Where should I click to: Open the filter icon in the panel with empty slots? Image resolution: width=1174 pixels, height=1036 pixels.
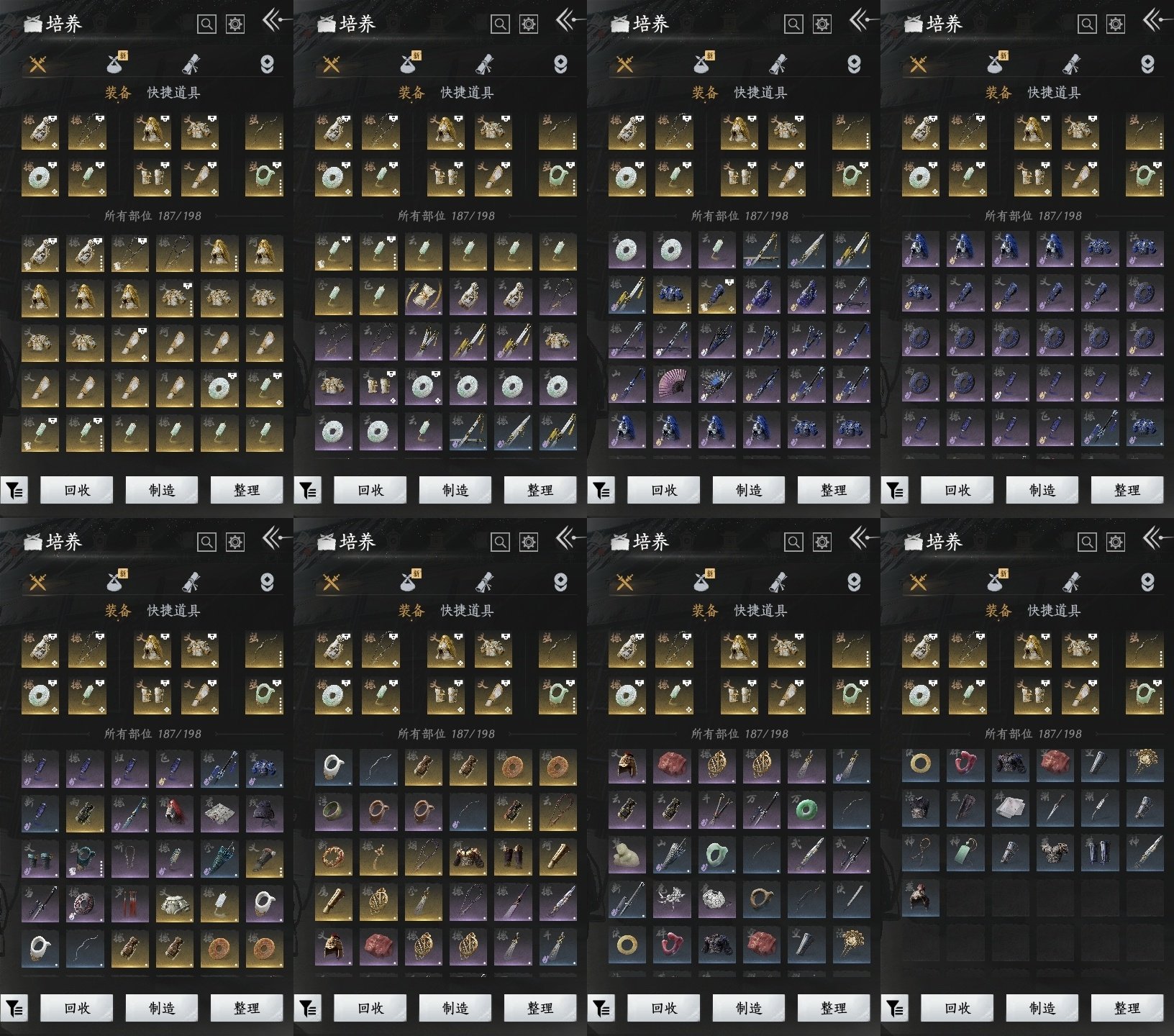894,1009
